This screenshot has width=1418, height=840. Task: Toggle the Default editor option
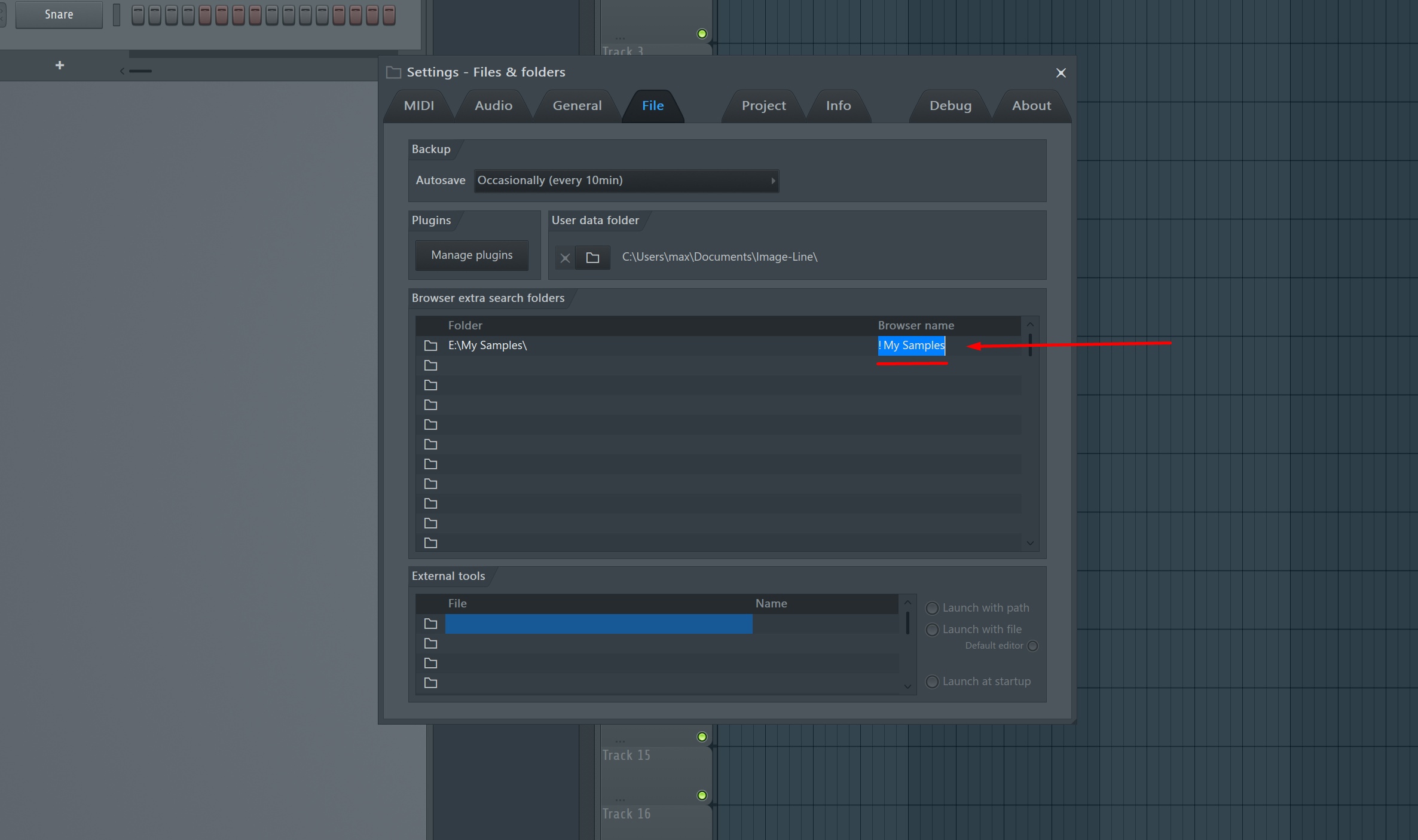coord(1032,646)
